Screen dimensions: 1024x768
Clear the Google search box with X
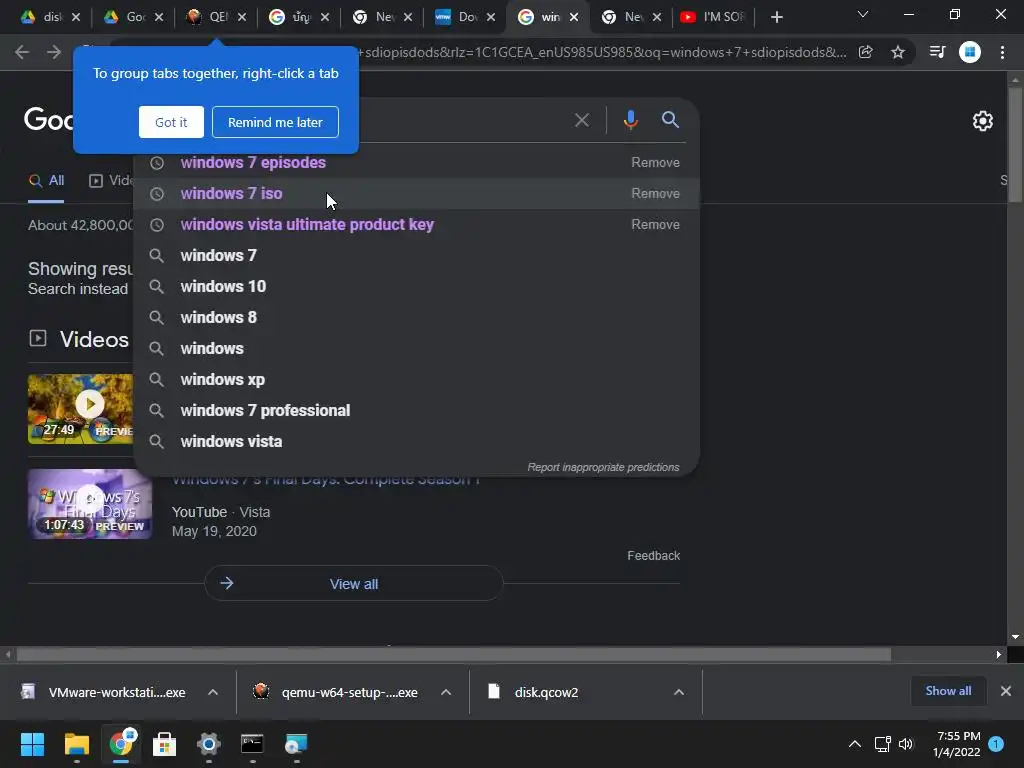point(582,120)
